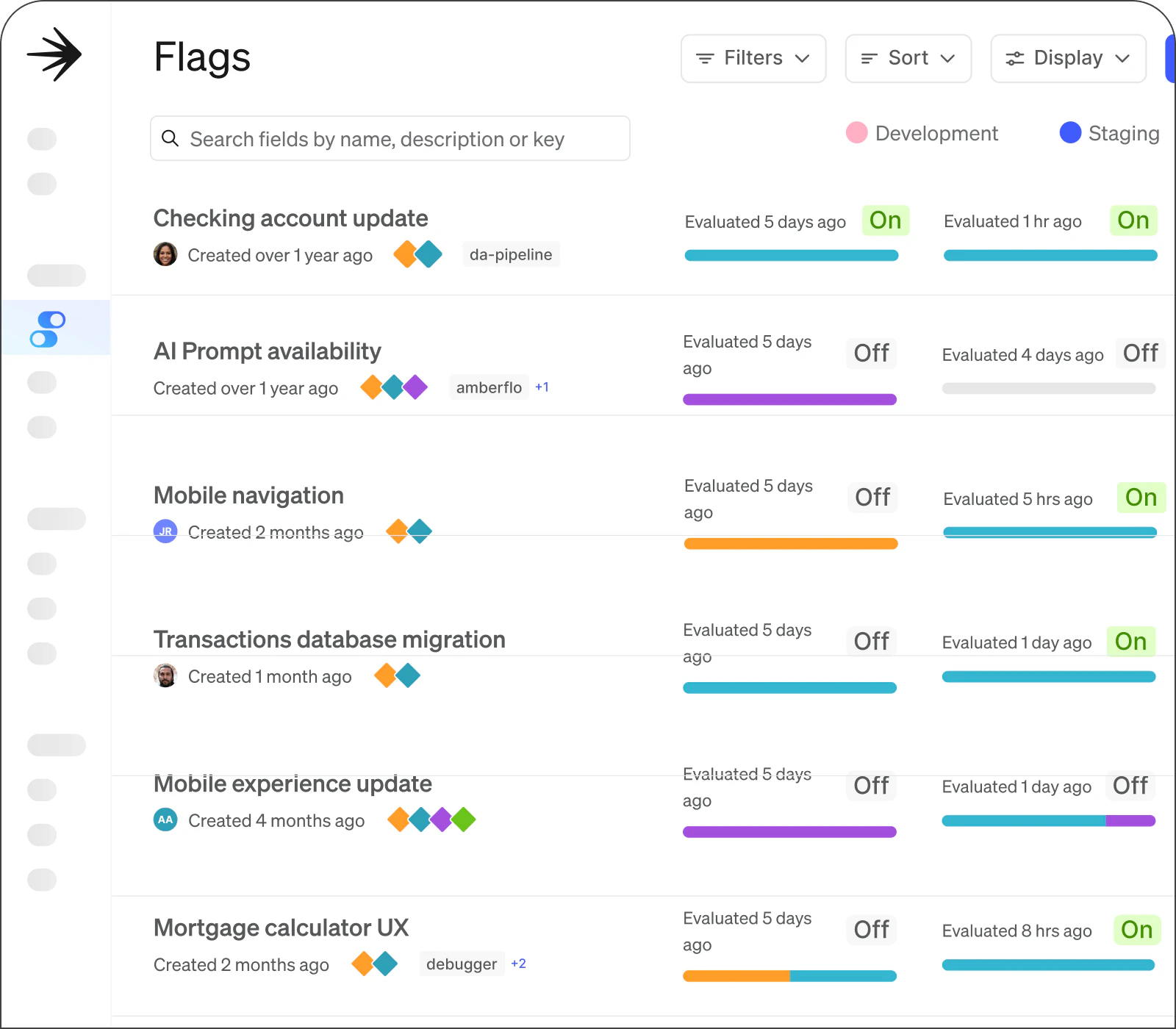Select the Staging environment header
Viewport: 1176px width, 1029px height.
(1110, 133)
